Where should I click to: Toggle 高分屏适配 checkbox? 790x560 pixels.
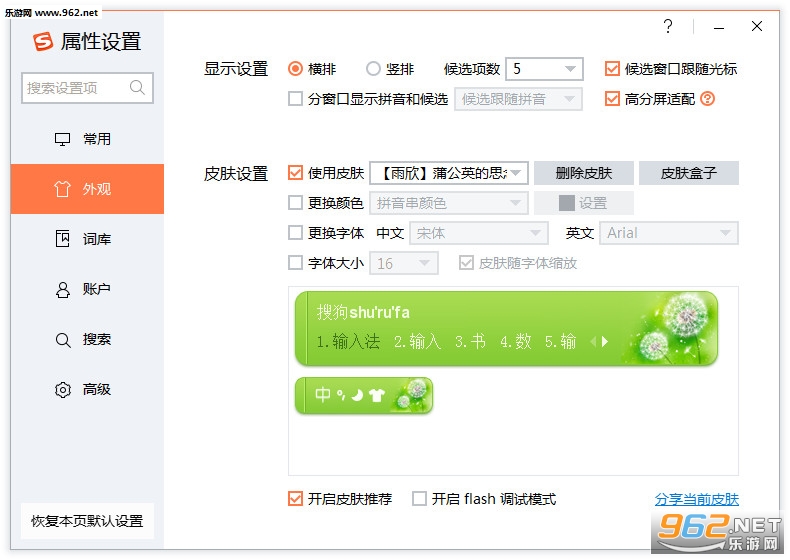tap(612, 99)
